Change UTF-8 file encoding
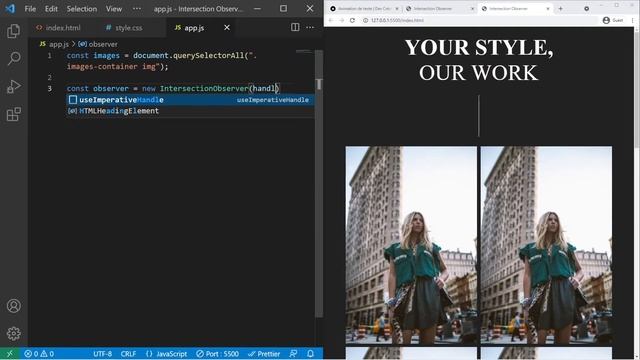Viewport: 640px width, 360px height. tap(102, 353)
